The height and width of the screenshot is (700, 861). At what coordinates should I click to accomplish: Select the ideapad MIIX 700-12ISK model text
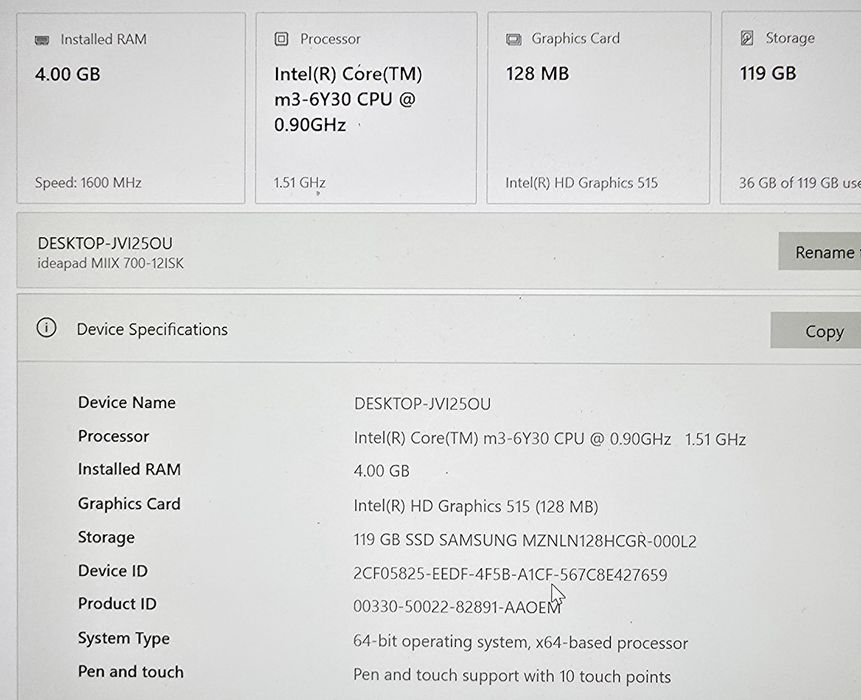pyautogui.click(x=110, y=264)
